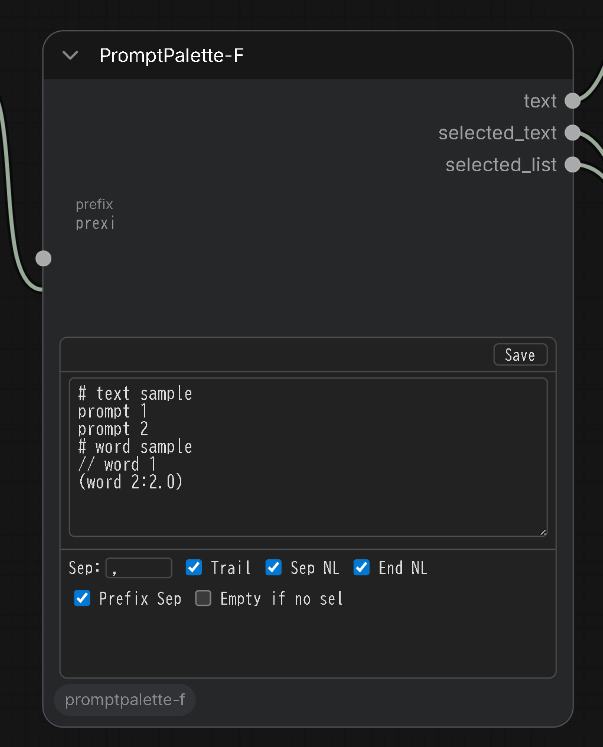The image size is (603, 747).
Task: Click the text area resize handle
Action: (543, 532)
